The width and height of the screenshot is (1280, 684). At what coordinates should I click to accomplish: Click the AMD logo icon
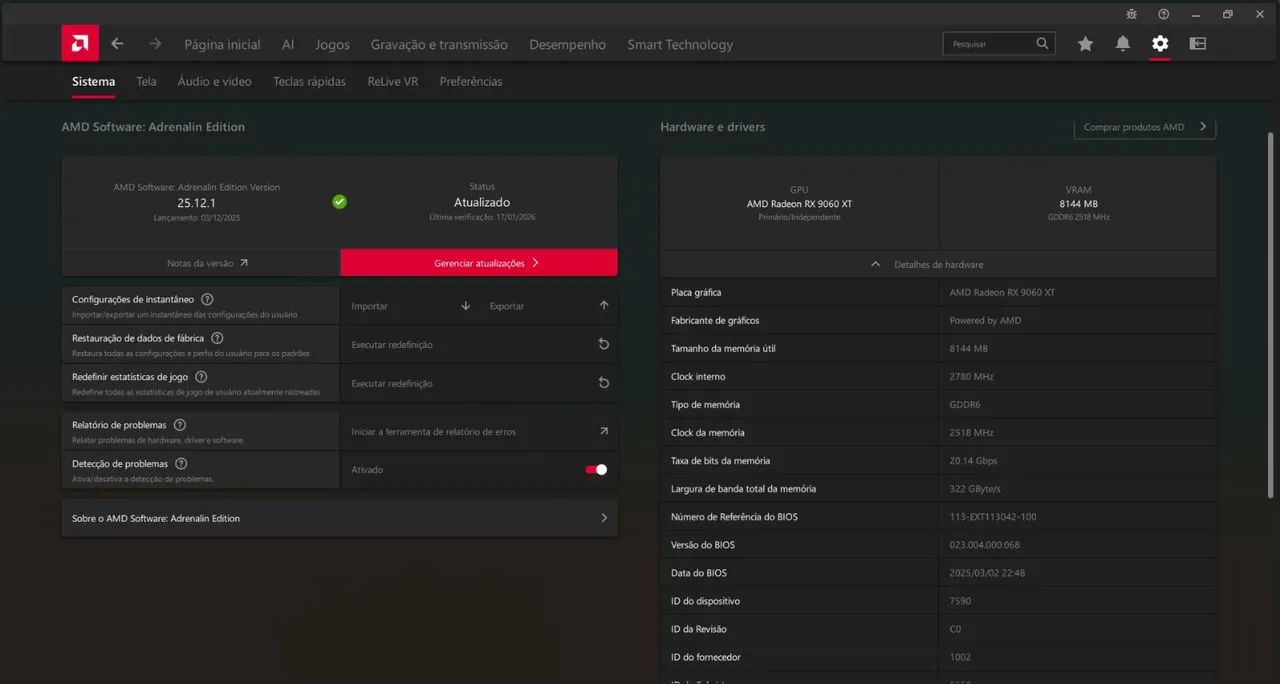coord(80,44)
